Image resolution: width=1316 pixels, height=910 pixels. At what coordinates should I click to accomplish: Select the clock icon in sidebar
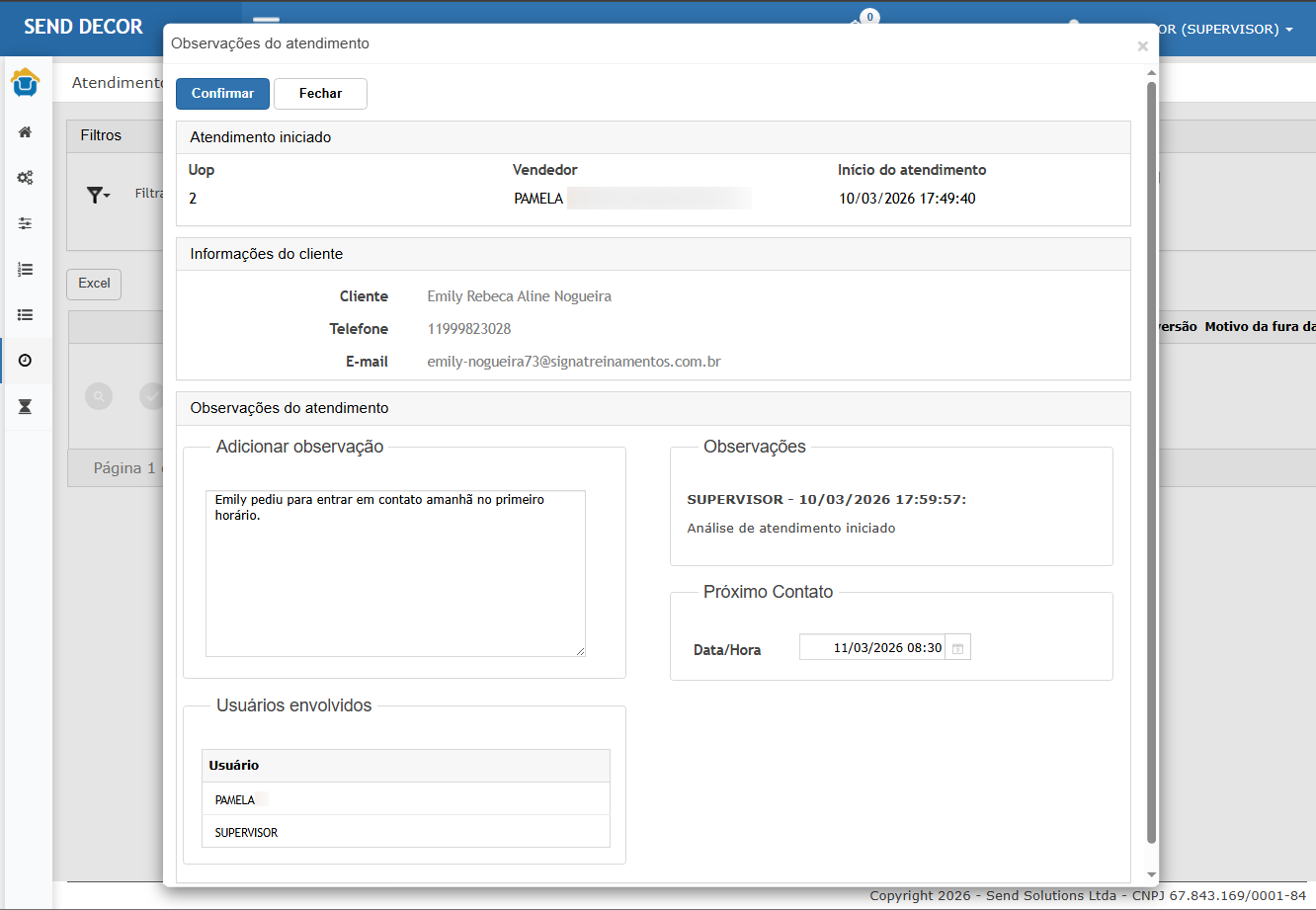click(26, 361)
